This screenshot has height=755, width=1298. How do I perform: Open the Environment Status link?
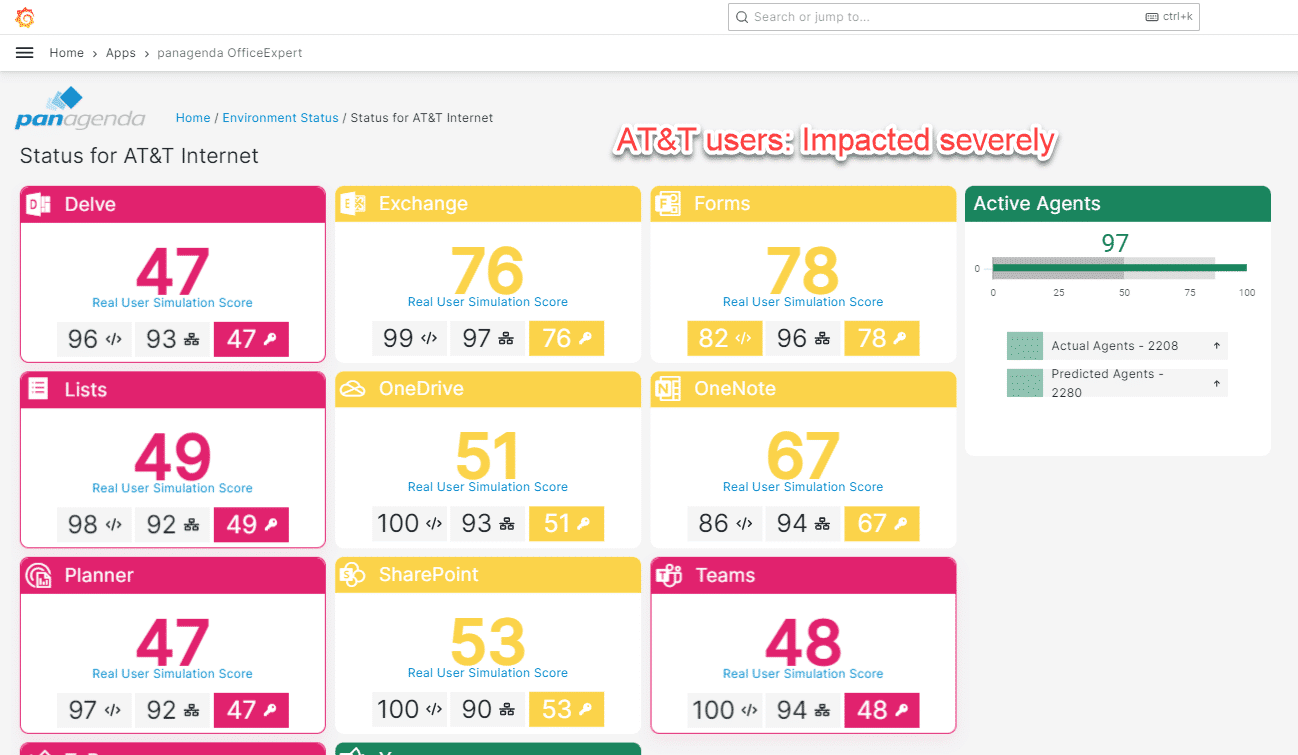pyautogui.click(x=280, y=118)
